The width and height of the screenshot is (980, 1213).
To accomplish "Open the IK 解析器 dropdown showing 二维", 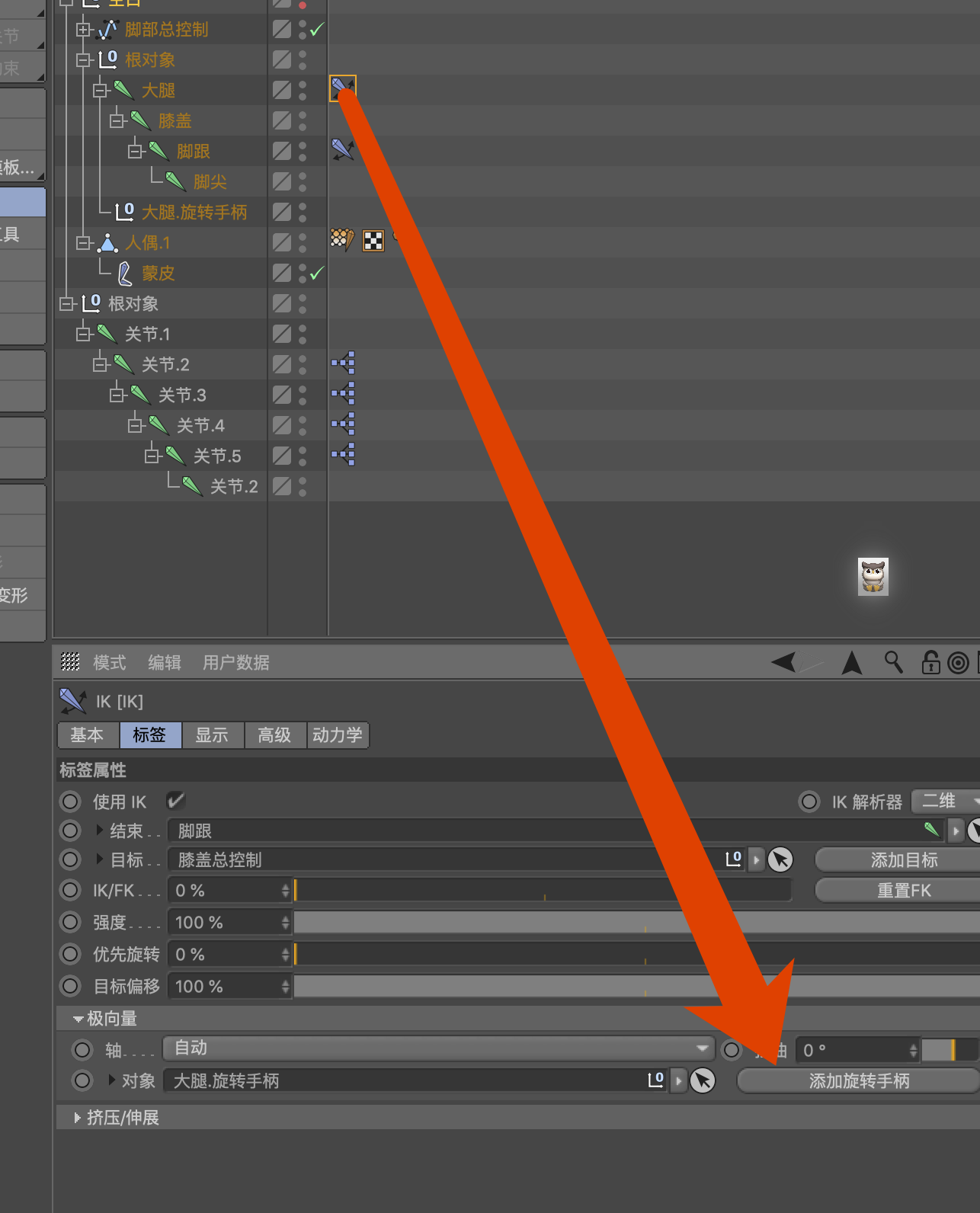I will pos(946,802).
